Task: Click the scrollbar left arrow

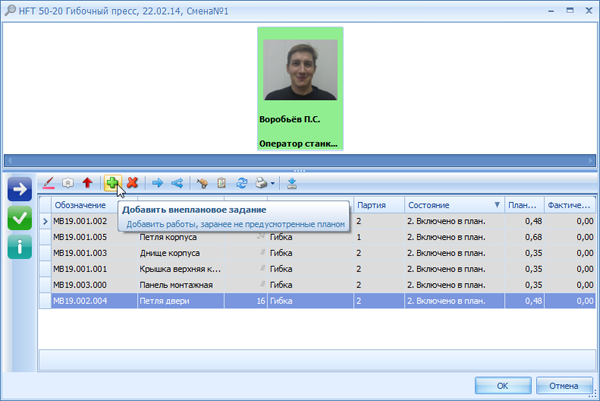Action: 10,161
